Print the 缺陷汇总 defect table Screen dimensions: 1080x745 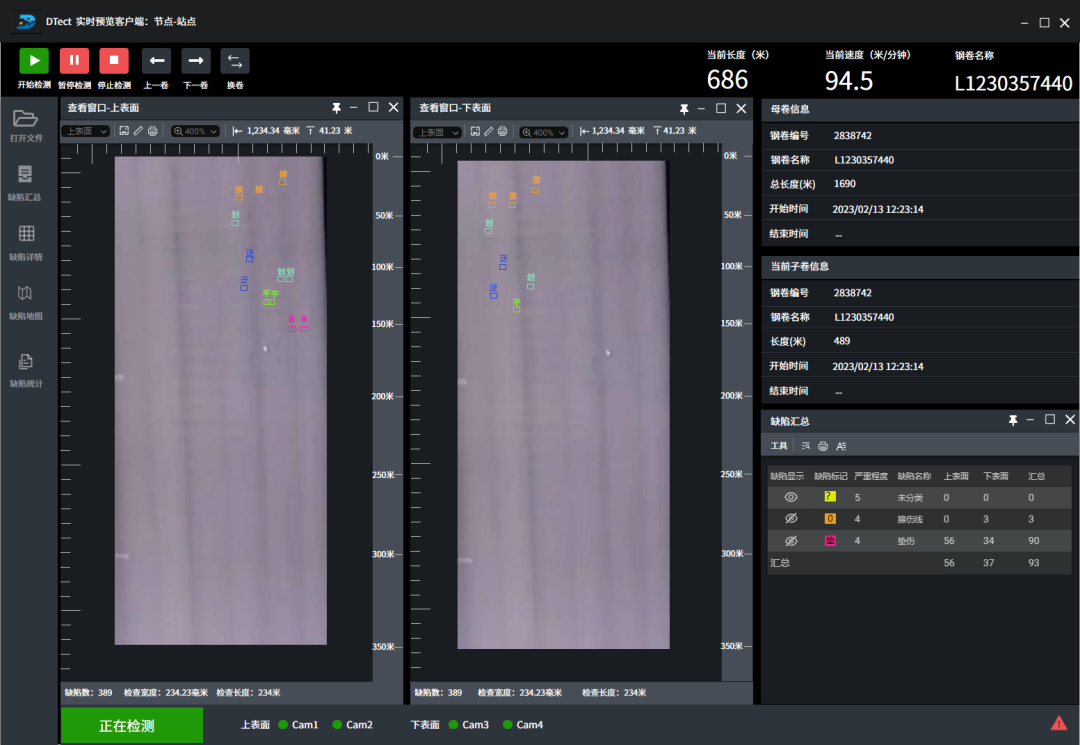click(823, 446)
